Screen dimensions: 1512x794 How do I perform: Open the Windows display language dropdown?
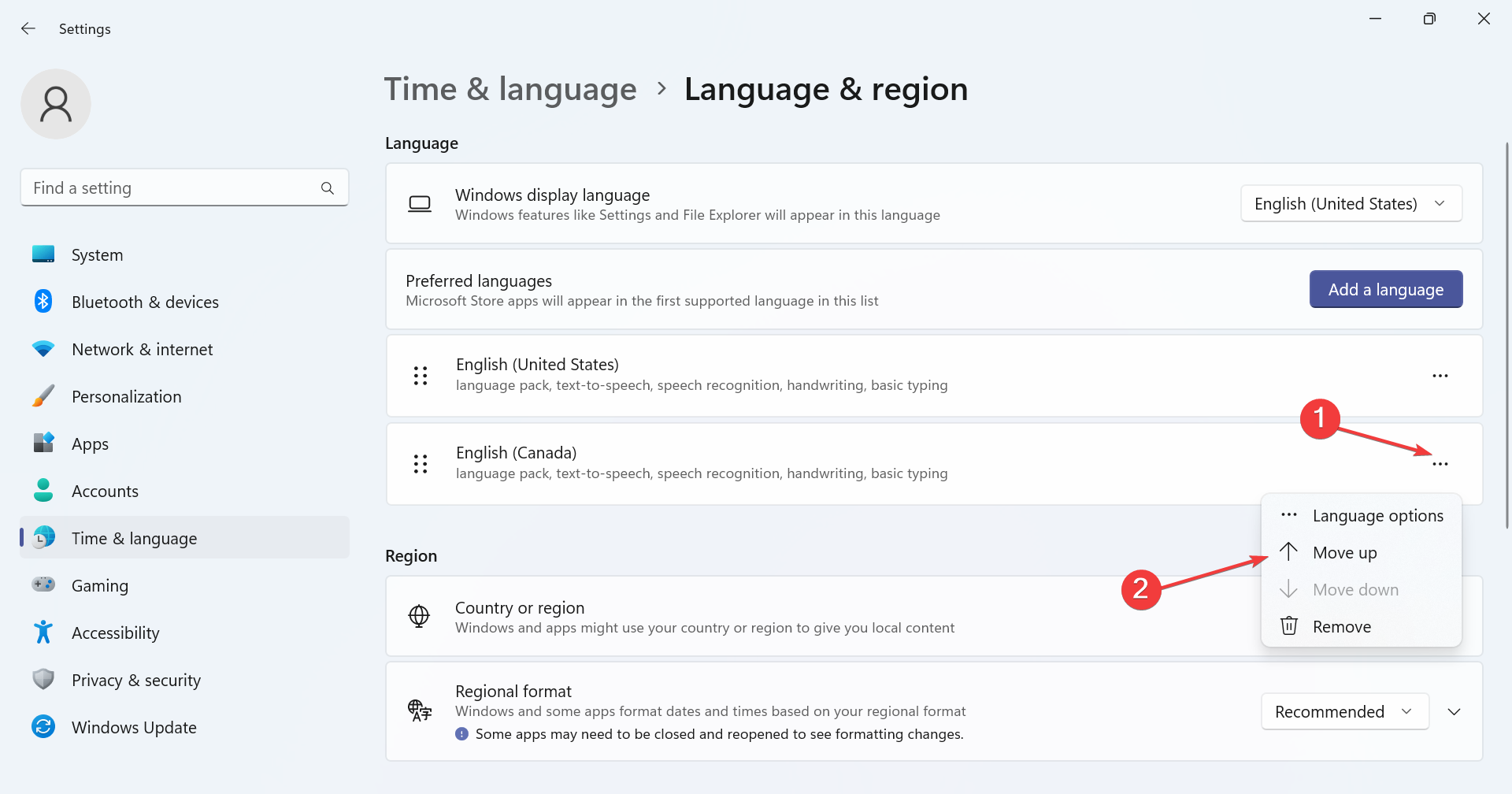[1351, 203]
